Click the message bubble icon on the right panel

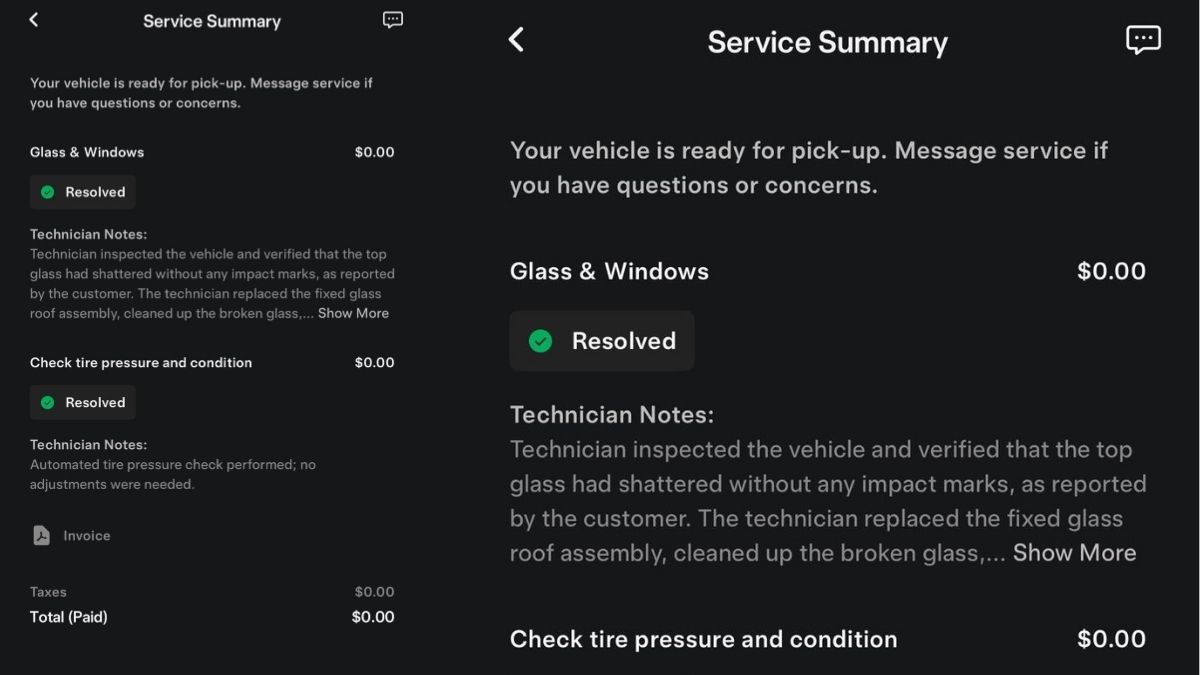(x=1143, y=39)
